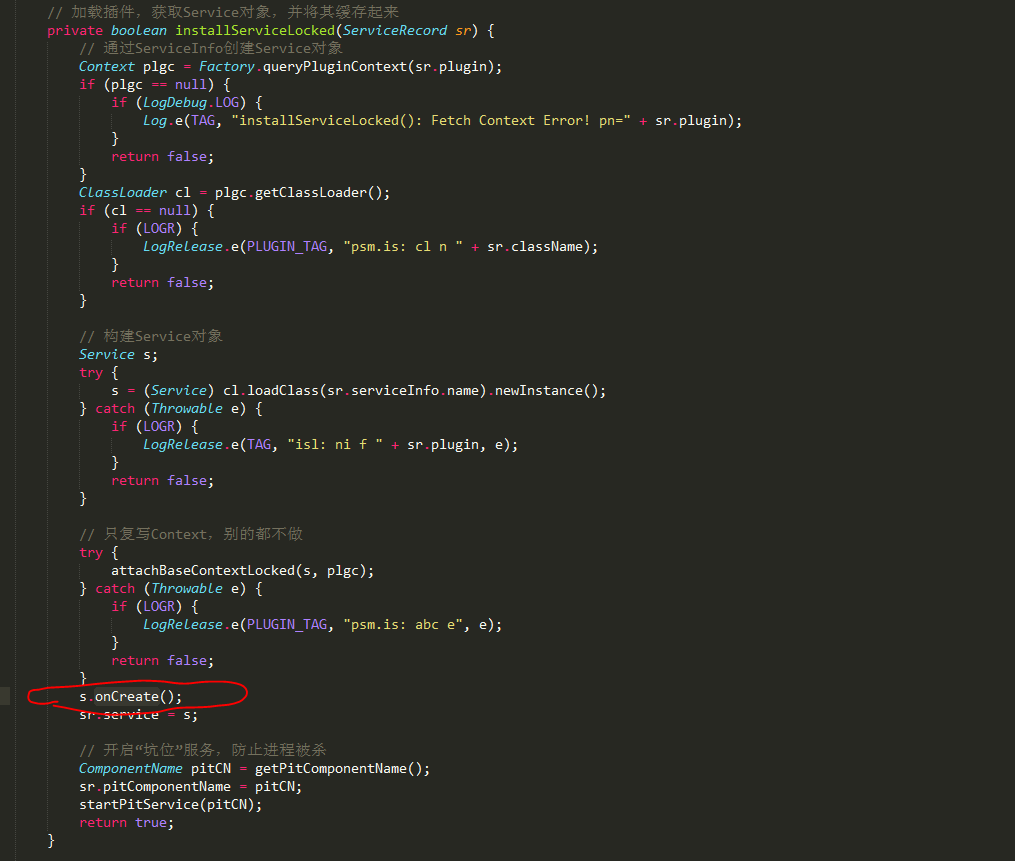1015x861 pixels.
Task: Click the "isl: ni f " string
Action: (x=335, y=445)
